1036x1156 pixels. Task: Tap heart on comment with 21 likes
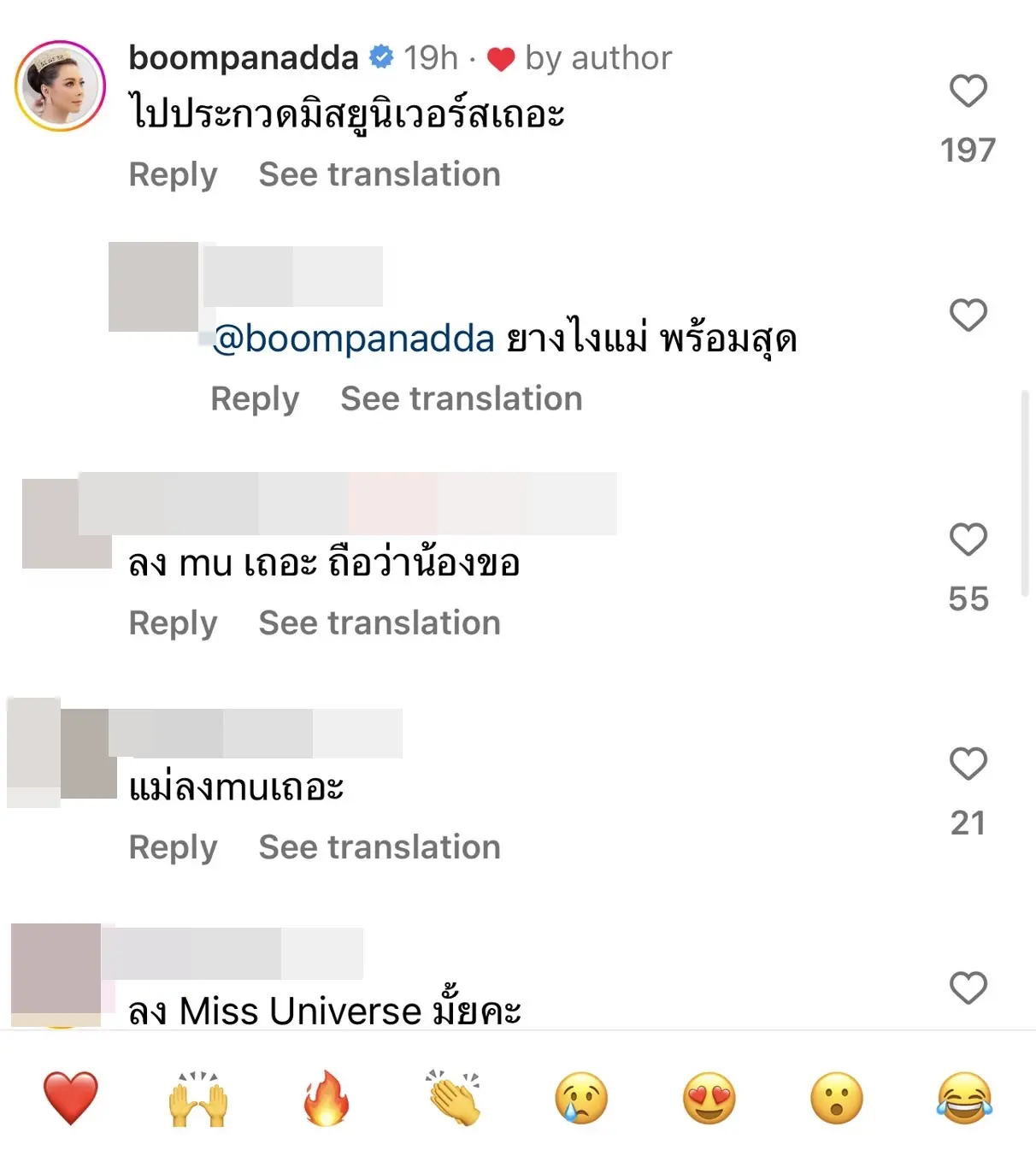click(968, 764)
